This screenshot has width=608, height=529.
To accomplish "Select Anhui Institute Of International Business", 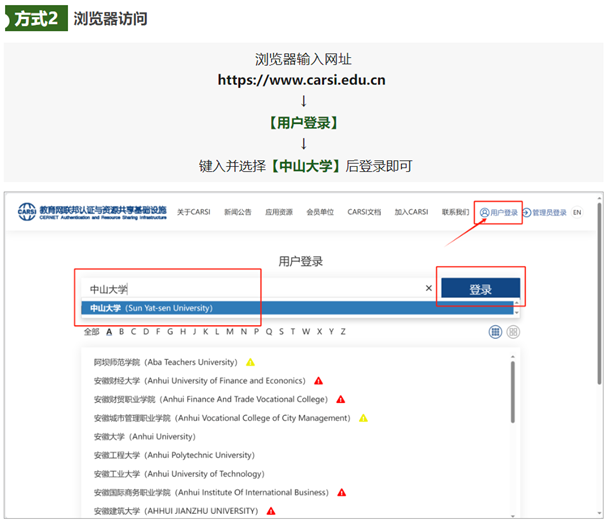I will click(211, 493).
